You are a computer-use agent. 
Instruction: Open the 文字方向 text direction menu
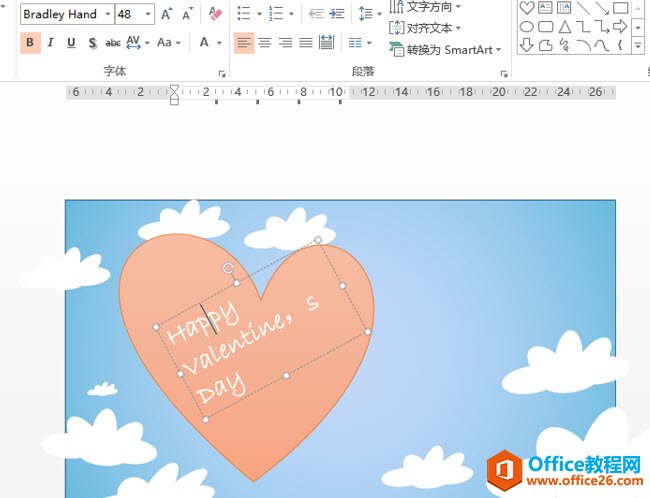(x=425, y=7)
